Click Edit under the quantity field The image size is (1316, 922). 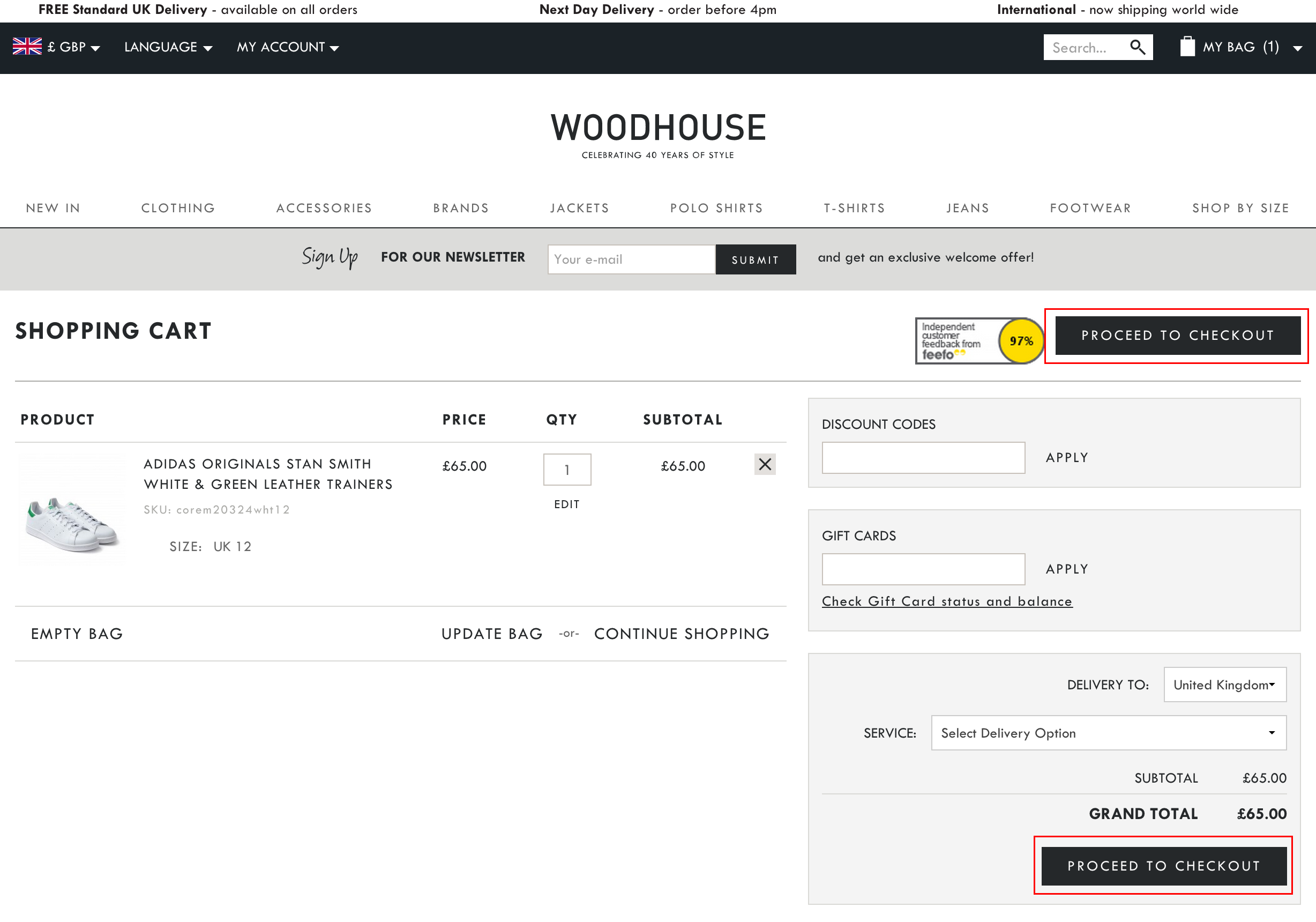coord(567,504)
